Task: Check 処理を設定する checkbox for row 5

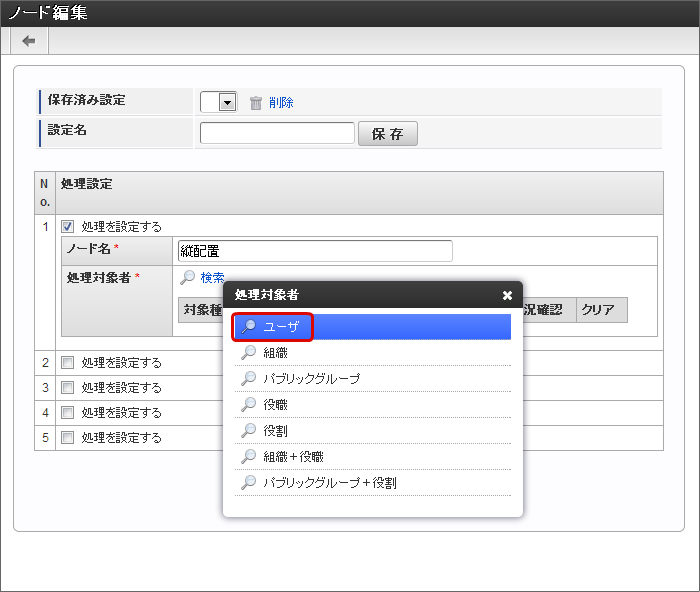Action: (x=68, y=437)
